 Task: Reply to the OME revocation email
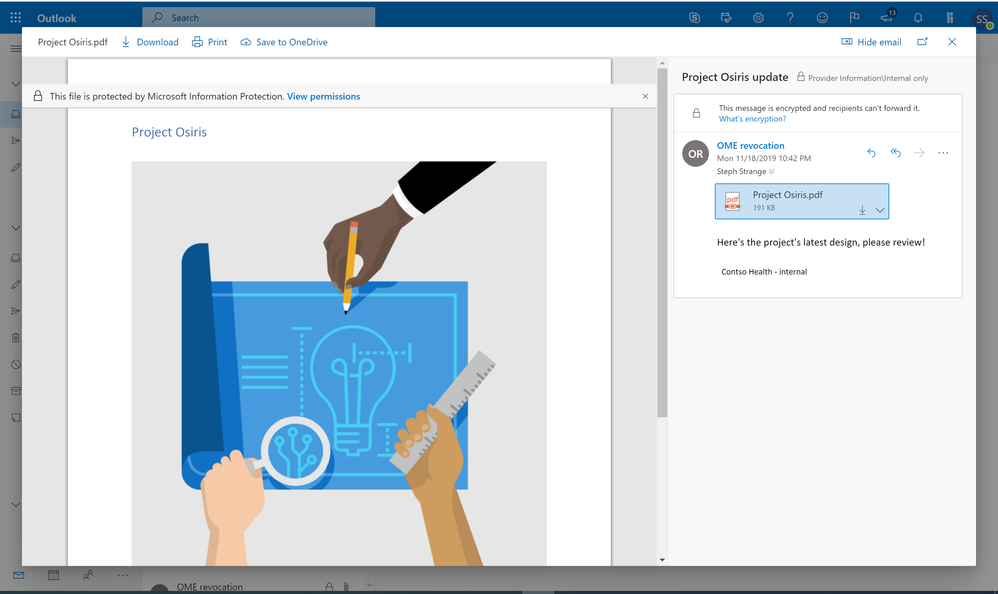[871, 153]
